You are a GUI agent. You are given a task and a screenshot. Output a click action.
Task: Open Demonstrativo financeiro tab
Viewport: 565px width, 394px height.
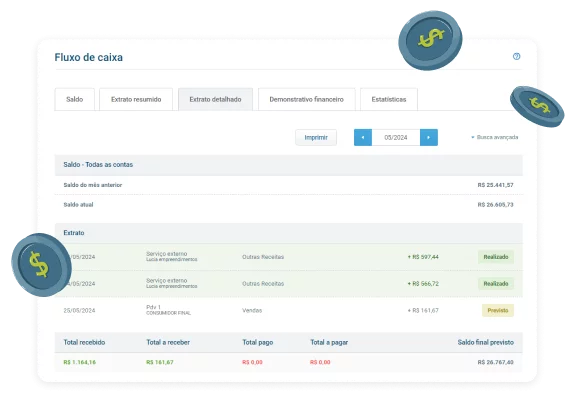point(307,99)
